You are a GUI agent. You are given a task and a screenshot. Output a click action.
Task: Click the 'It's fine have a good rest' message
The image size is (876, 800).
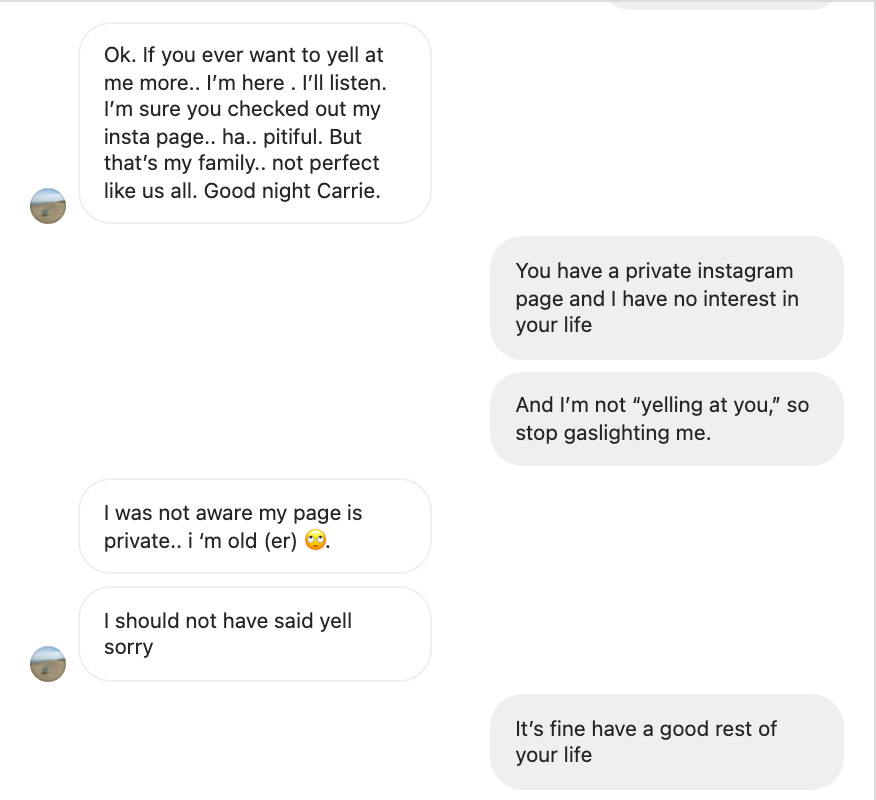click(666, 742)
